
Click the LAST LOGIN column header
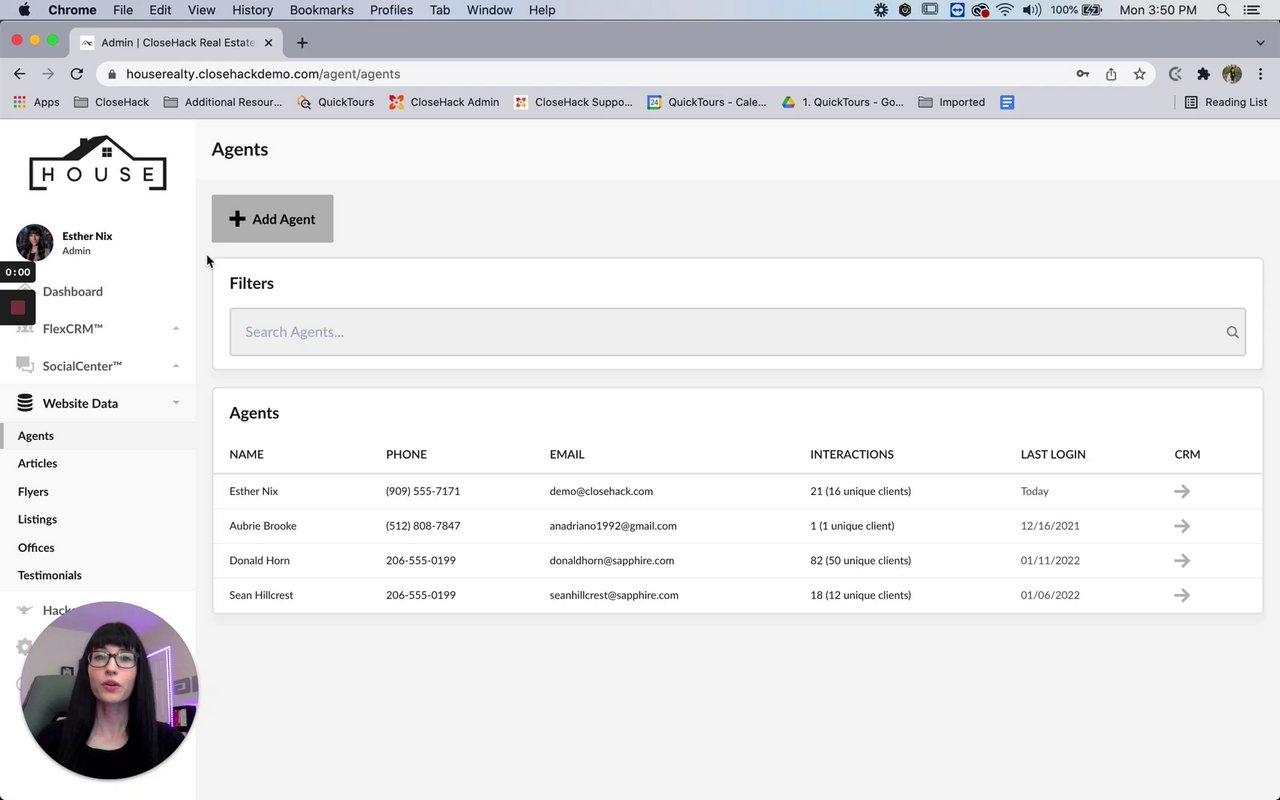(x=1053, y=454)
